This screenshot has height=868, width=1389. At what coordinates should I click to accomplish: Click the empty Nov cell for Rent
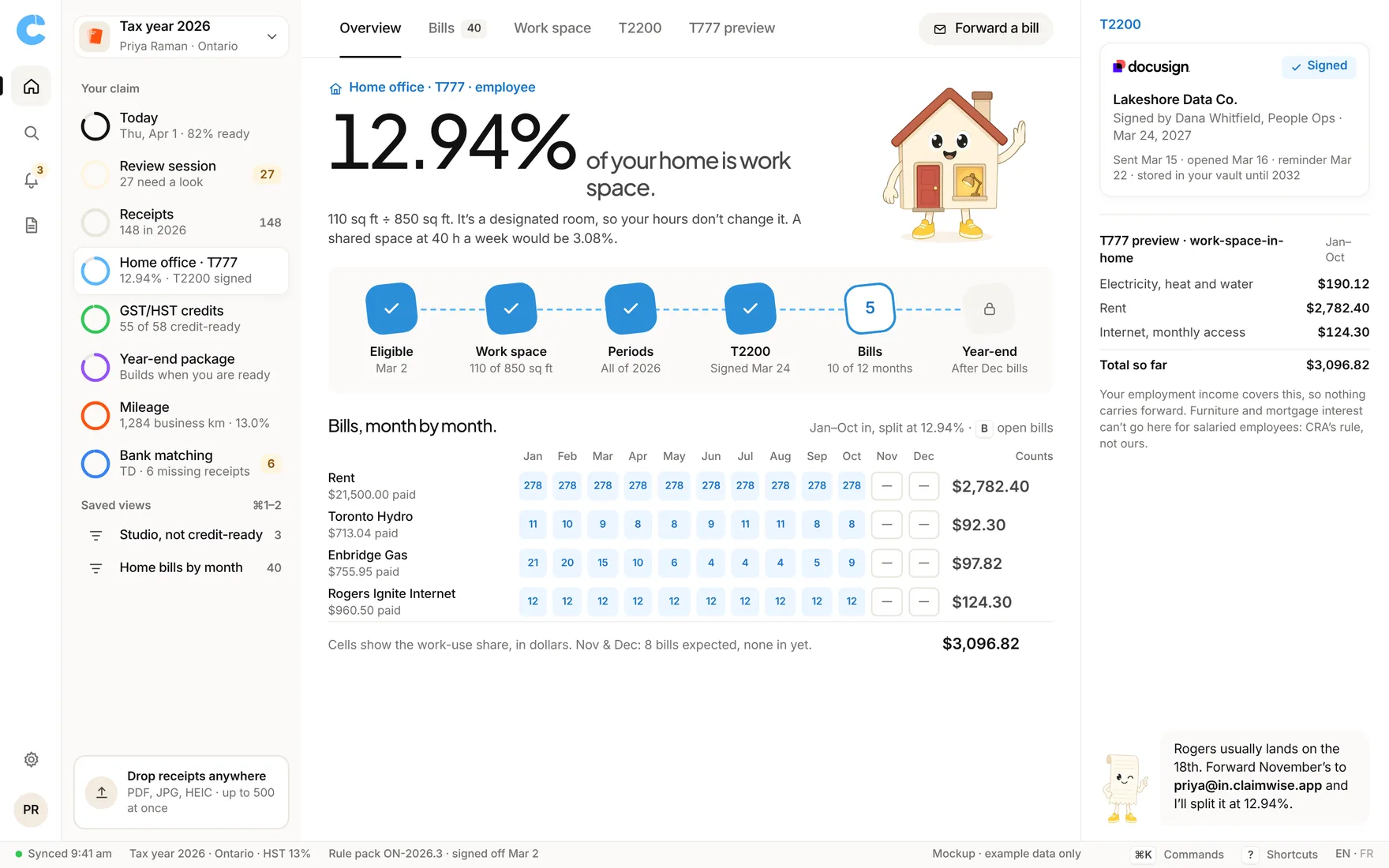point(886,486)
